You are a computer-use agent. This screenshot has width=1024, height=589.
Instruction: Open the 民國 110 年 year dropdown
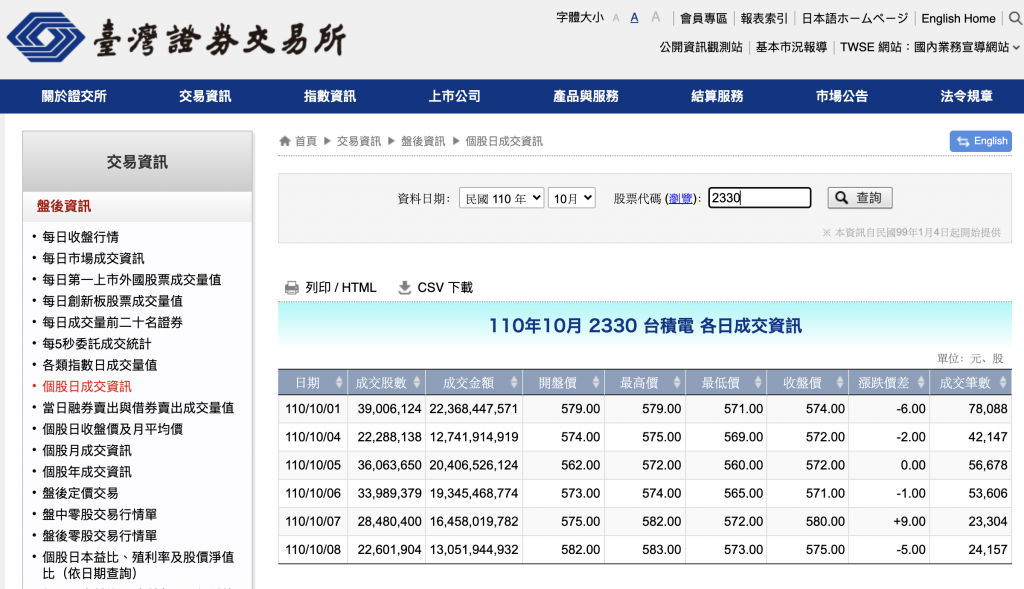pyautogui.click(x=502, y=198)
